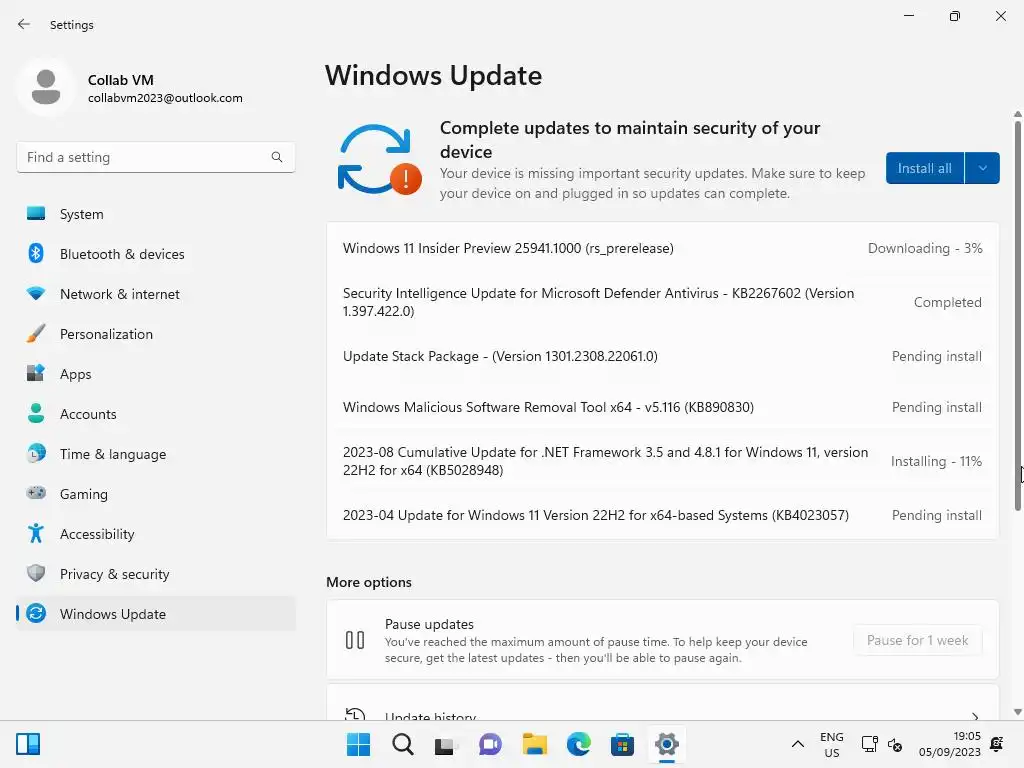Click the muted volume tray icon
Image resolution: width=1024 pixels, height=768 pixels.
[x=895, y=744]
